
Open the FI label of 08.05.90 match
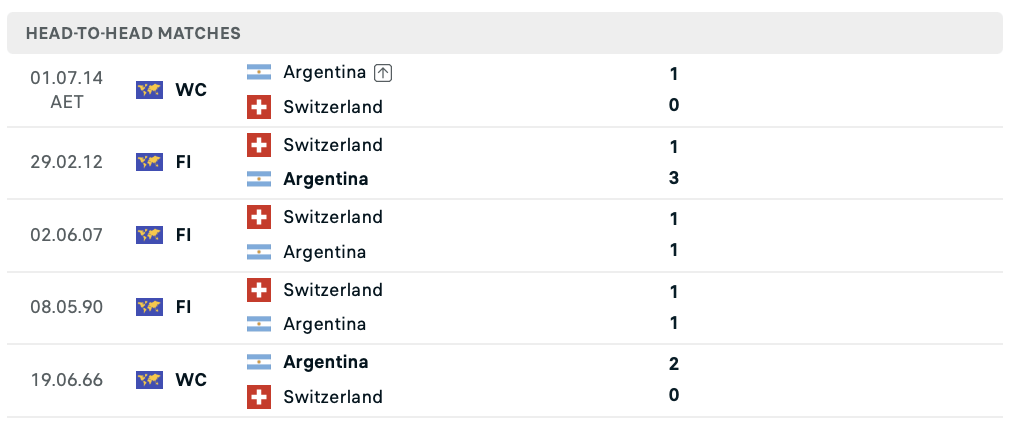click(183, 307)
